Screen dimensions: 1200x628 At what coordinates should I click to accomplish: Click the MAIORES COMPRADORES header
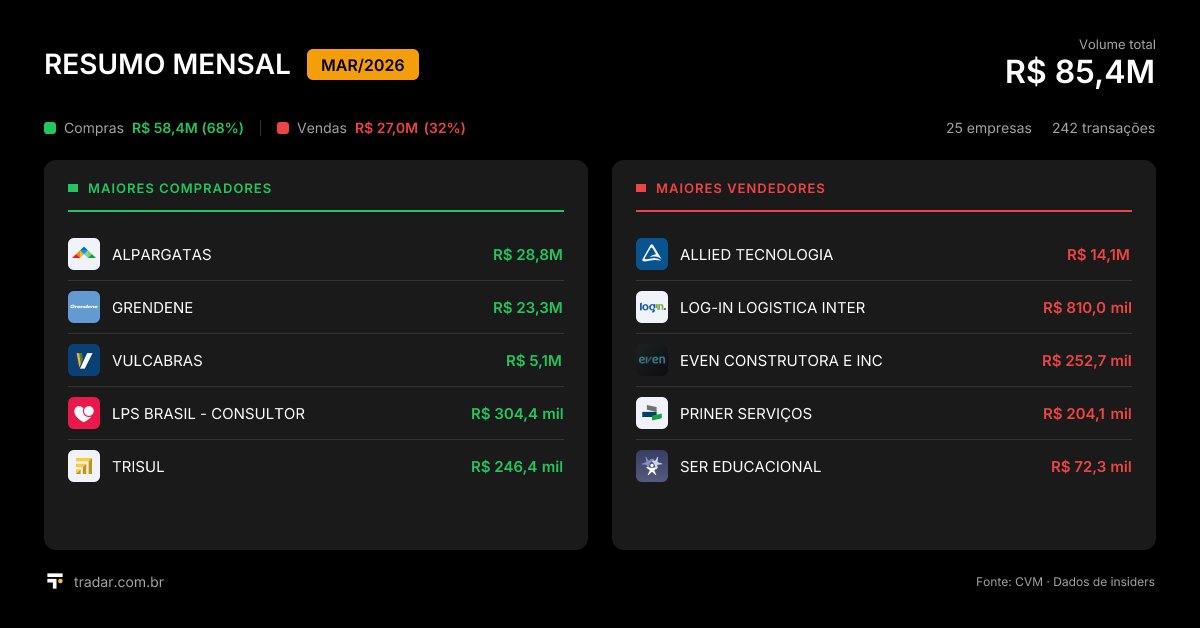click(x=180, y=188)
